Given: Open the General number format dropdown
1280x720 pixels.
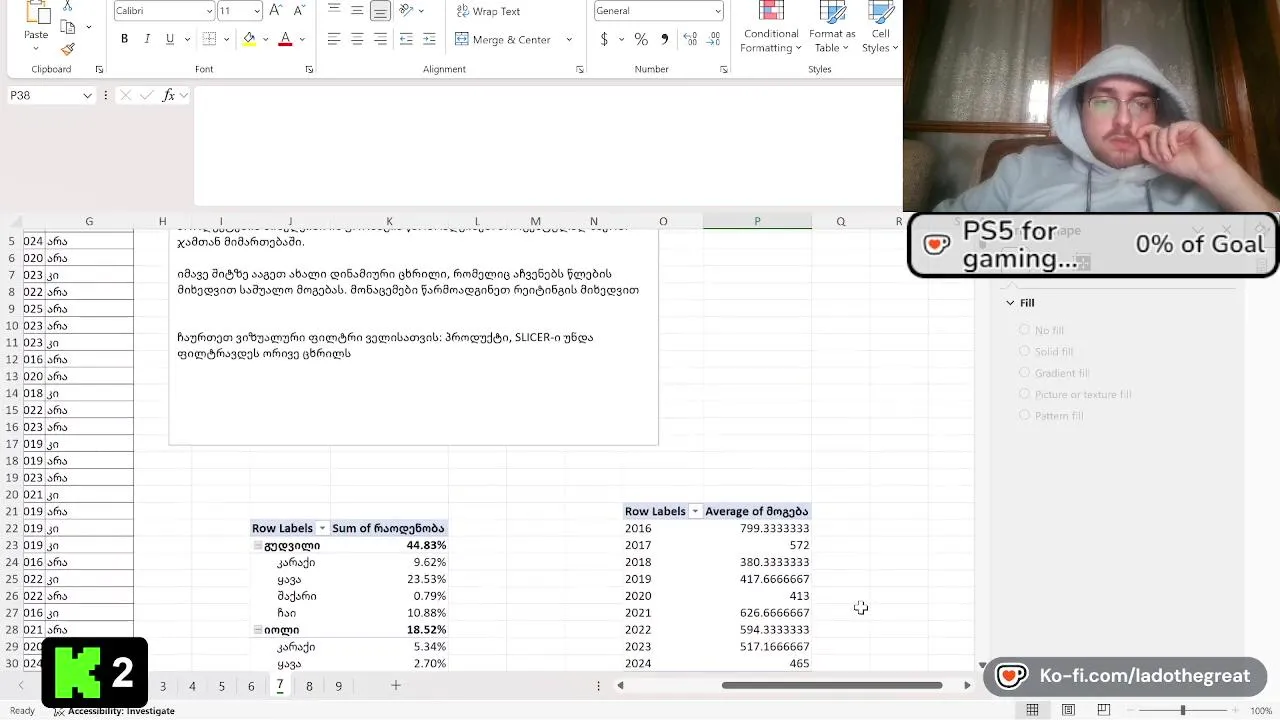Looking at the screenshot, I should pyautogui.click(x=717, y=11).
